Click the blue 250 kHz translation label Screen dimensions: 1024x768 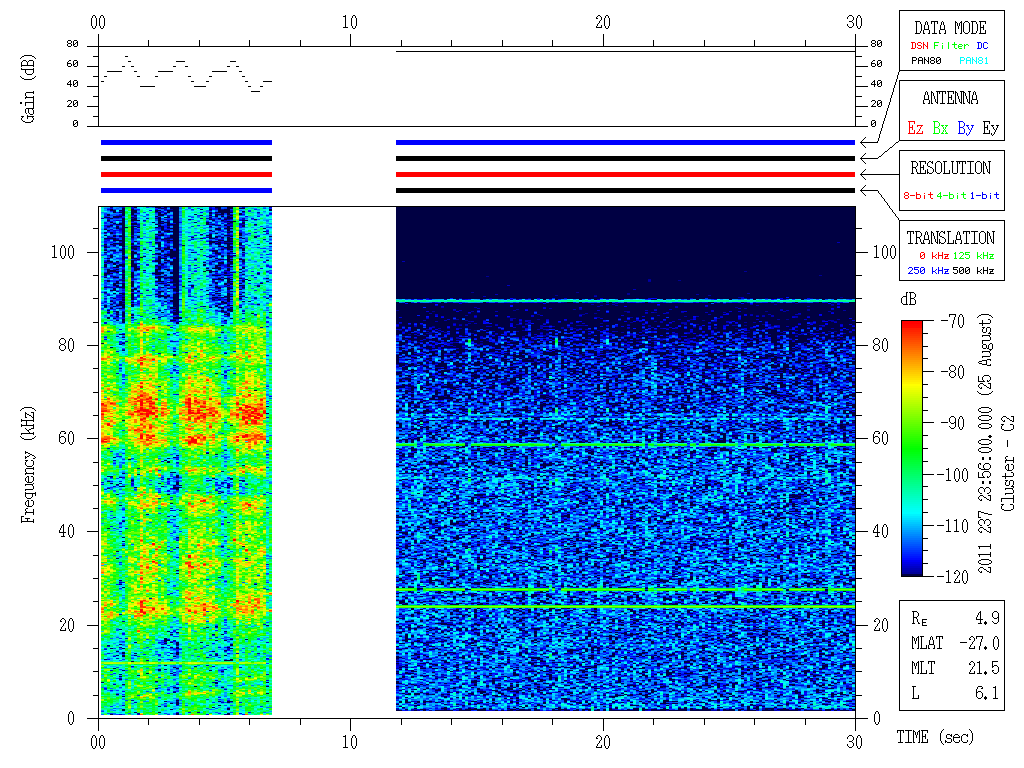point(928,270)
